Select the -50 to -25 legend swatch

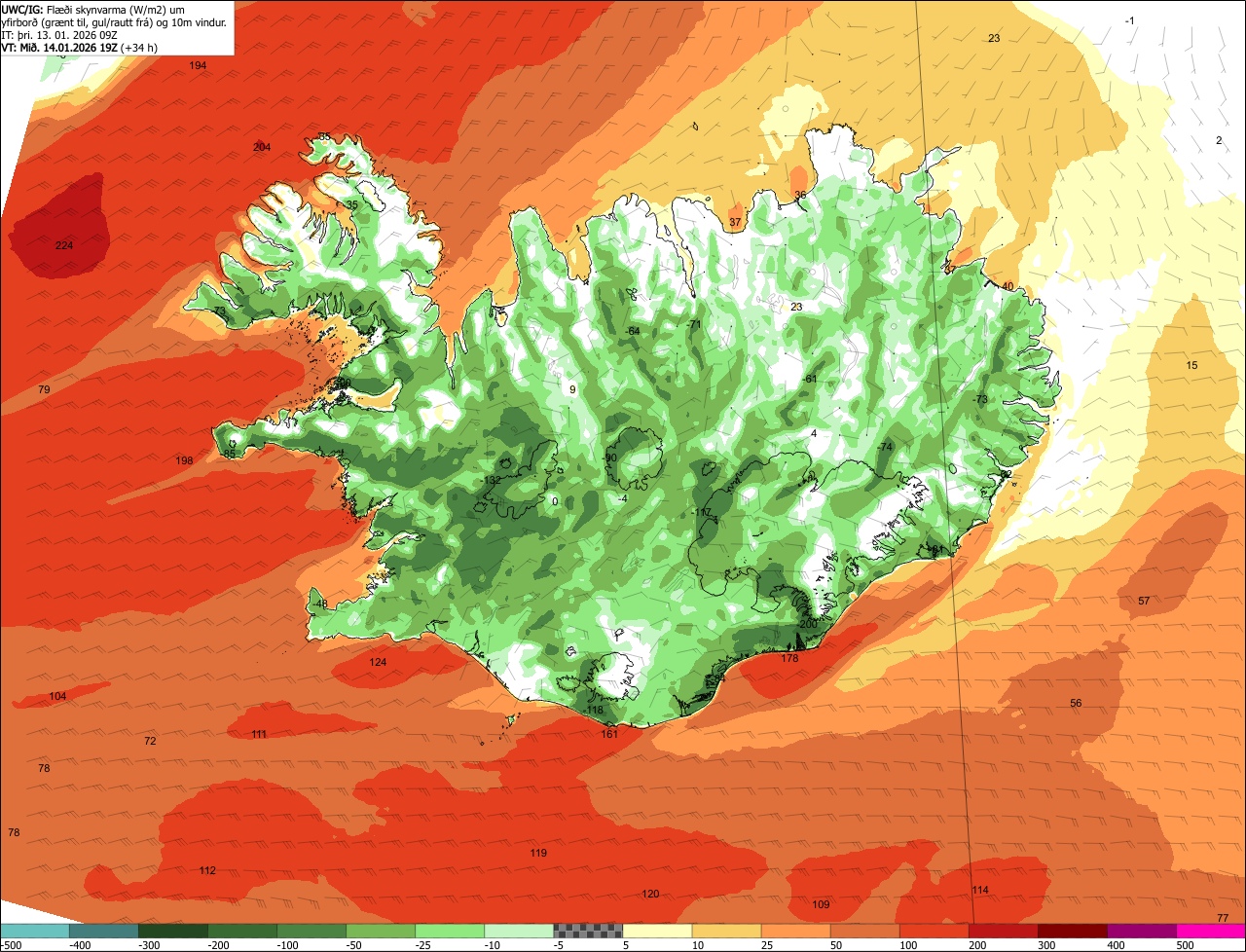380,931
